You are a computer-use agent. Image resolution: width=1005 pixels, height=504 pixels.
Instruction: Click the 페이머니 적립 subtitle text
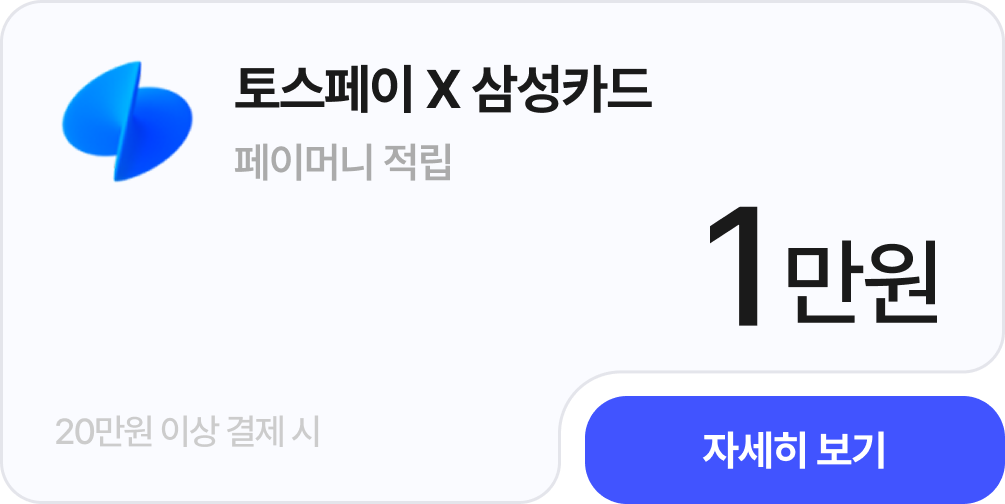343,162
